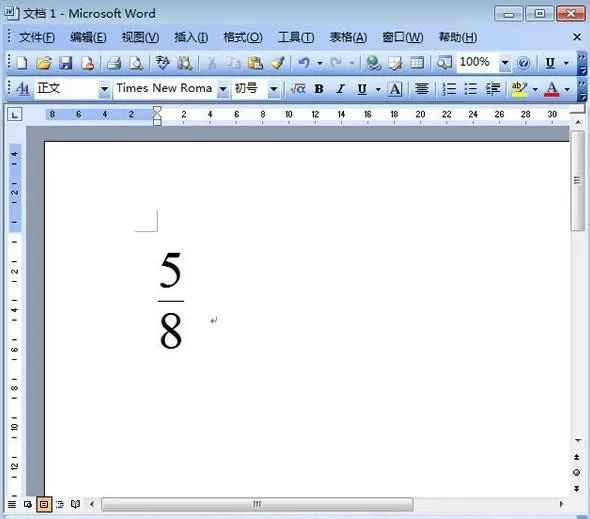Click the Select Browse Object circle button
This screenshot has height=519, width=590.
[x=576, y=473]
